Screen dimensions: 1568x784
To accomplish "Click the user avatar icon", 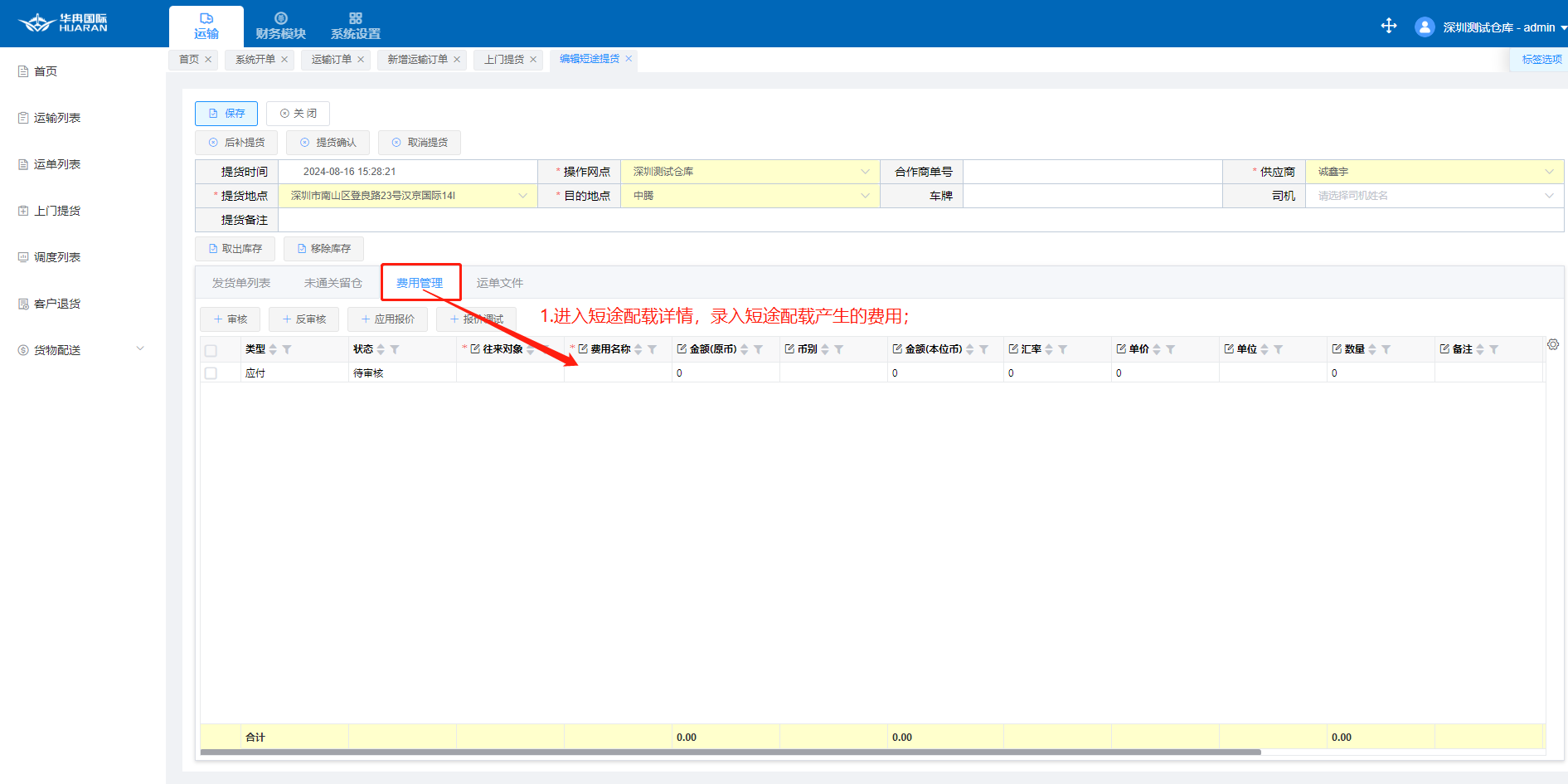I will [x=1425, y=27].
